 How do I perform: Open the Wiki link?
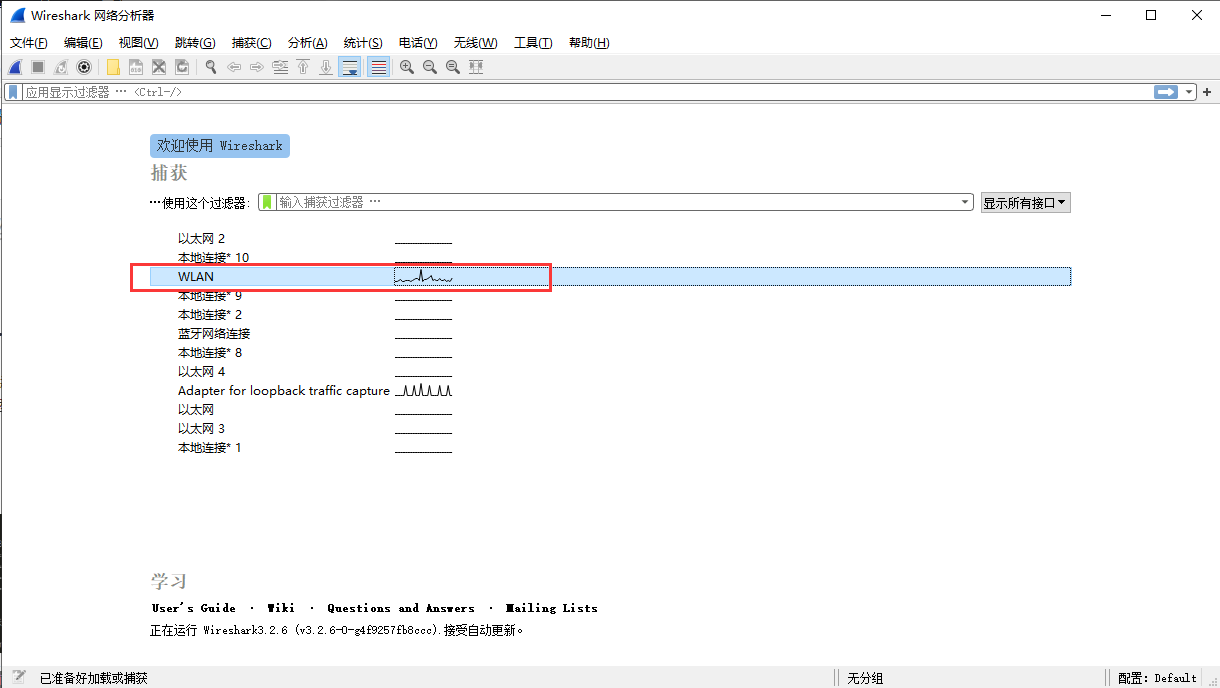point(281,608)
